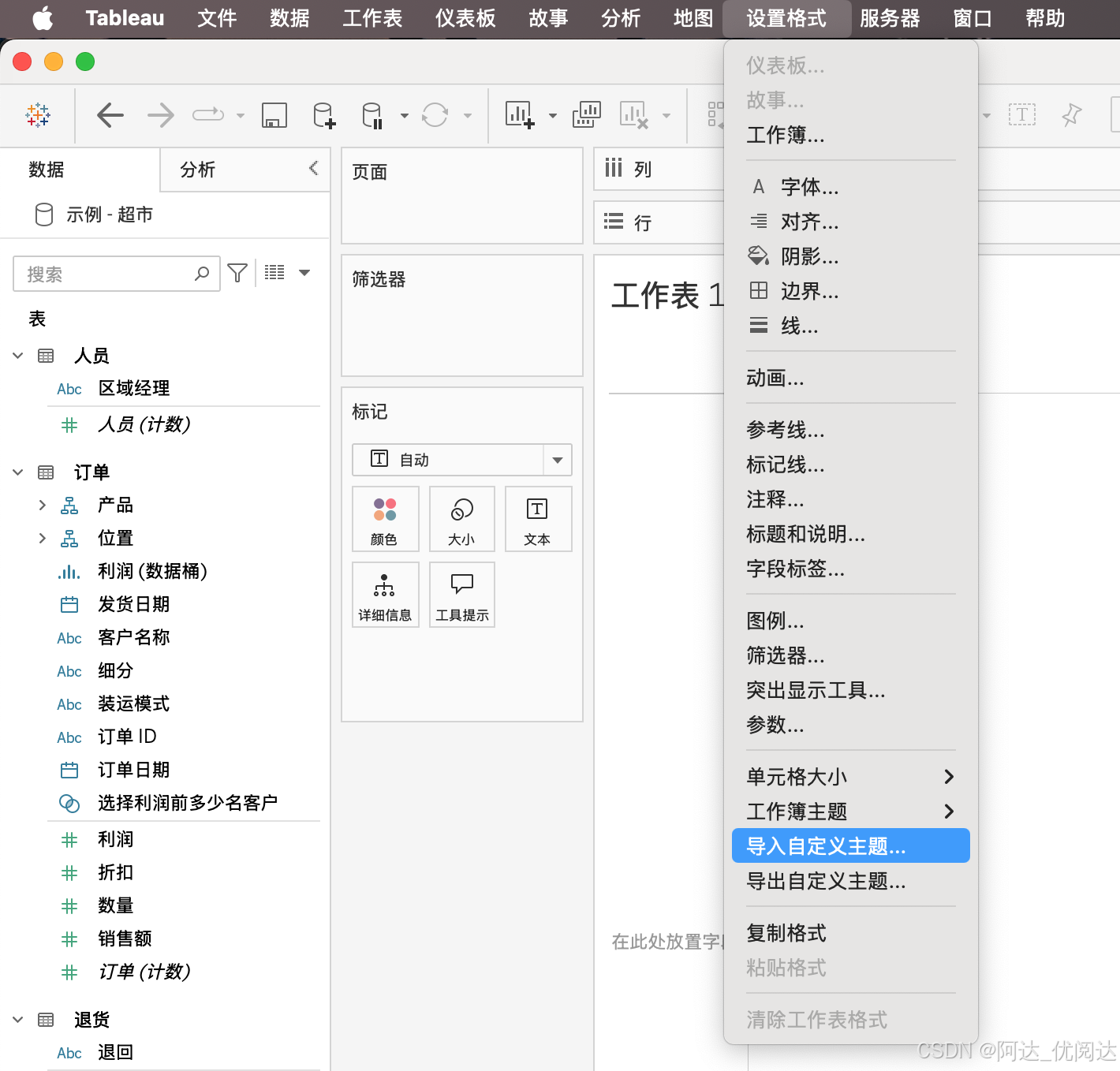Screen dimensions: 1120x1071
Task: Click the Color (颜色) marks card
Action: 385,518
